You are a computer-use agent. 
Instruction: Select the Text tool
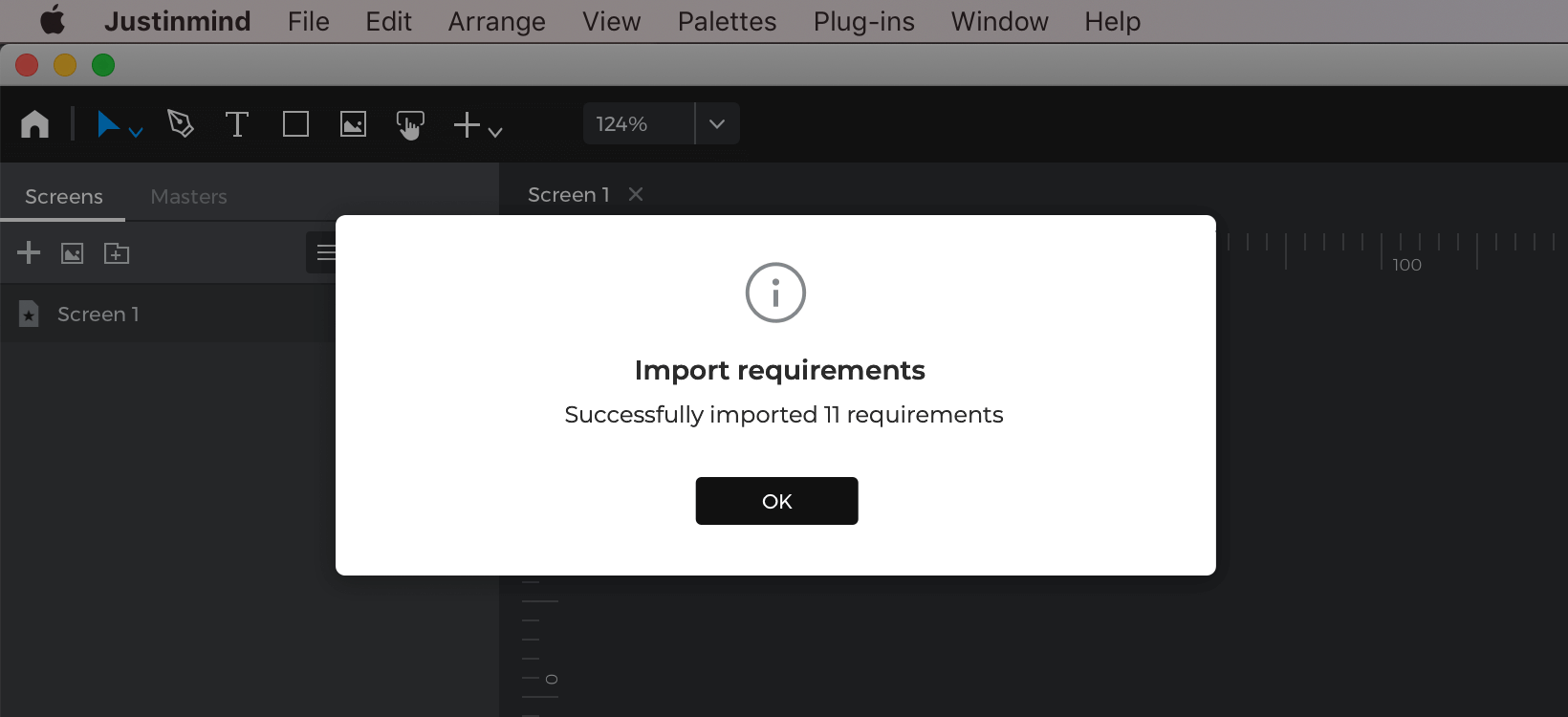click(x=237, y=124)
